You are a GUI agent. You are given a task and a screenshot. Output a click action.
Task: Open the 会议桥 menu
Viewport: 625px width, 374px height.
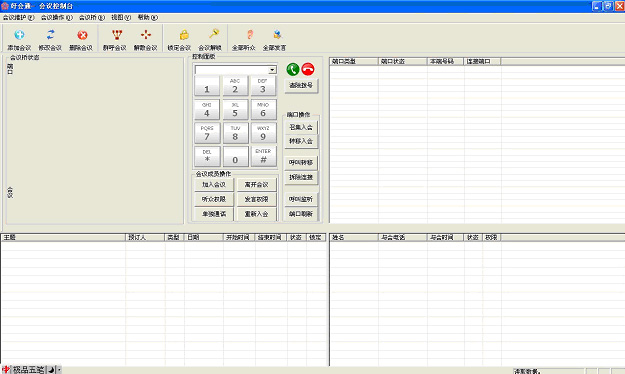pos(92,18)
